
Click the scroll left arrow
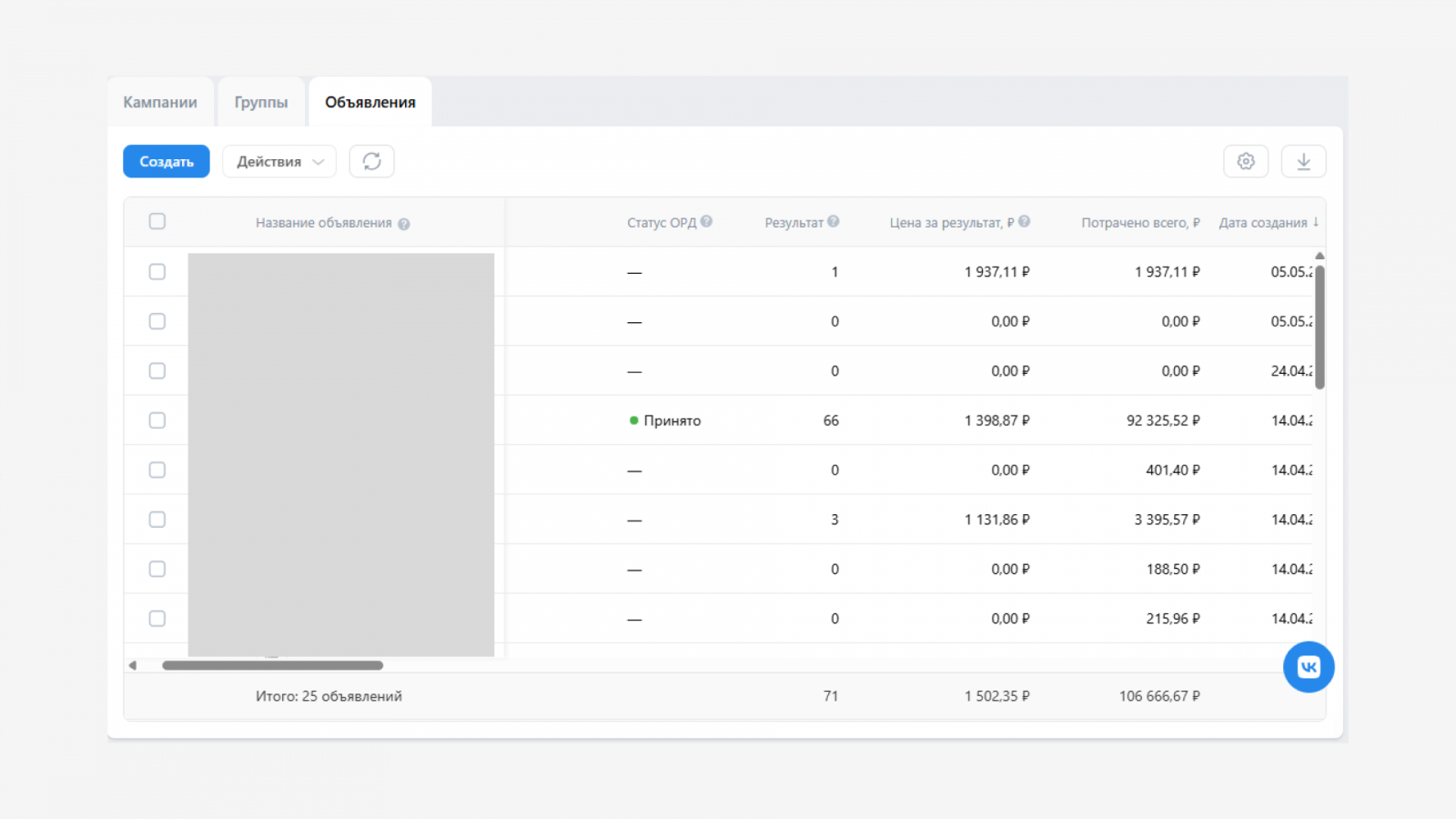(x=133, y=665)
